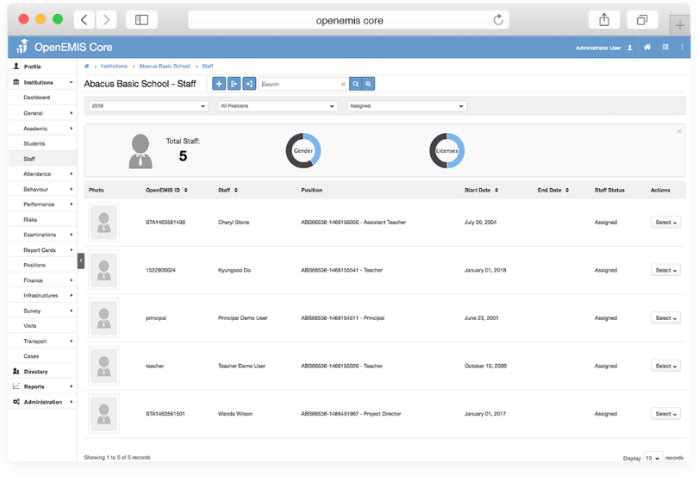This screenshot has height=477, width=699.
Task: Click Wanda Wilson's photo thumbnail
Action: coord(104,414)
